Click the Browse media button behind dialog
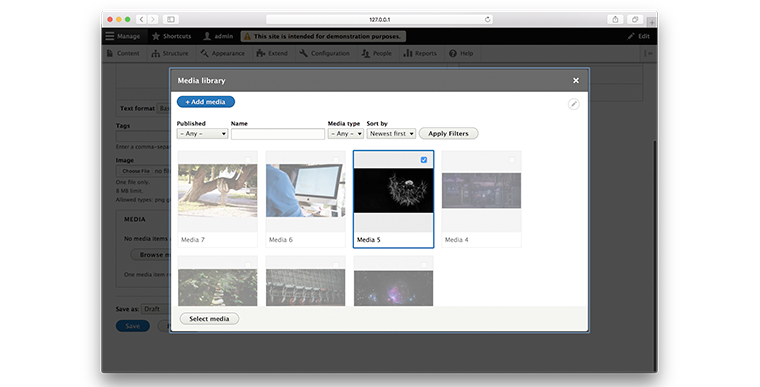This screenshot has height=387, width=760. pos(151,255)
